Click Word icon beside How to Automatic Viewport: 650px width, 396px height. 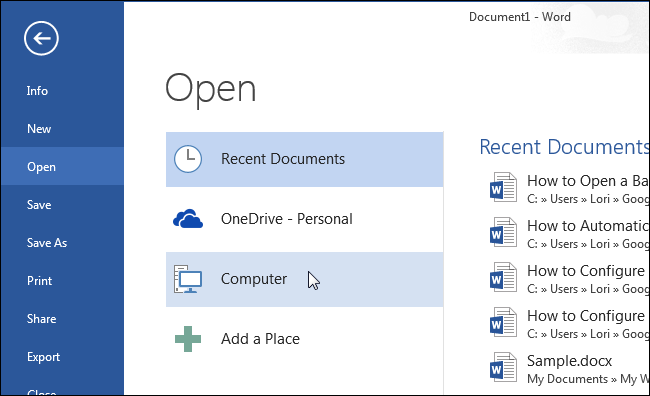click(503, 232)
